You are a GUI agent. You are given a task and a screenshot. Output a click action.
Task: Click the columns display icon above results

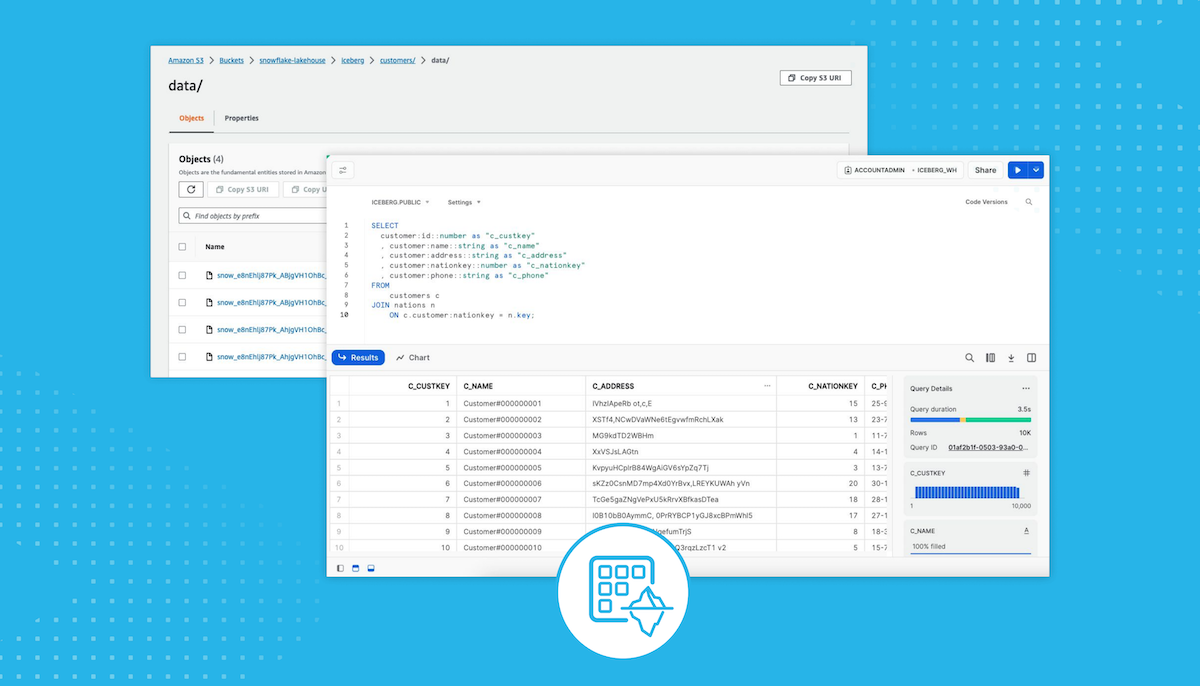(x=990, y=357)
